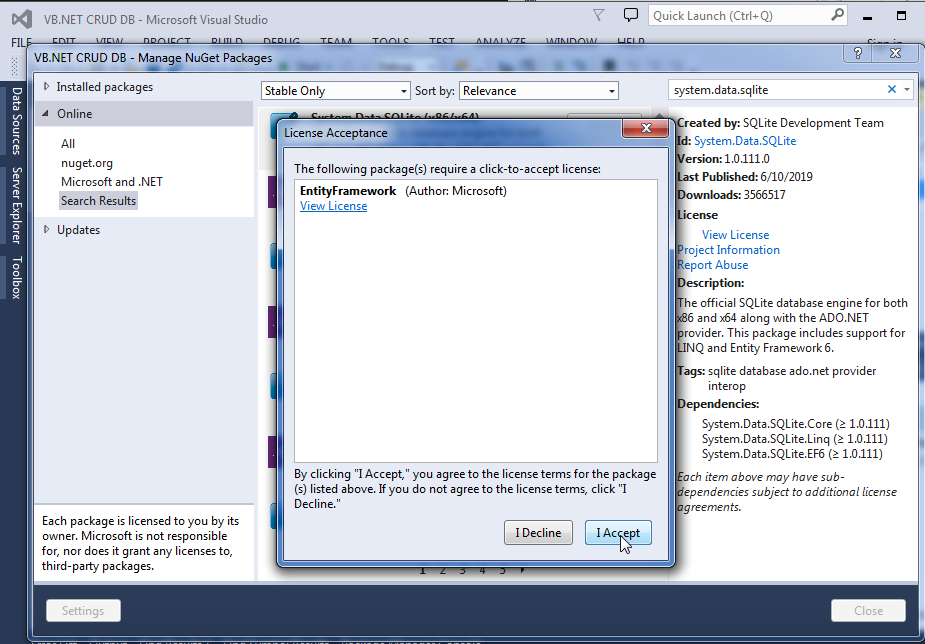Open View License link in details pane
Viewport: 925px width, 644px height.
(x=735, y=235)
